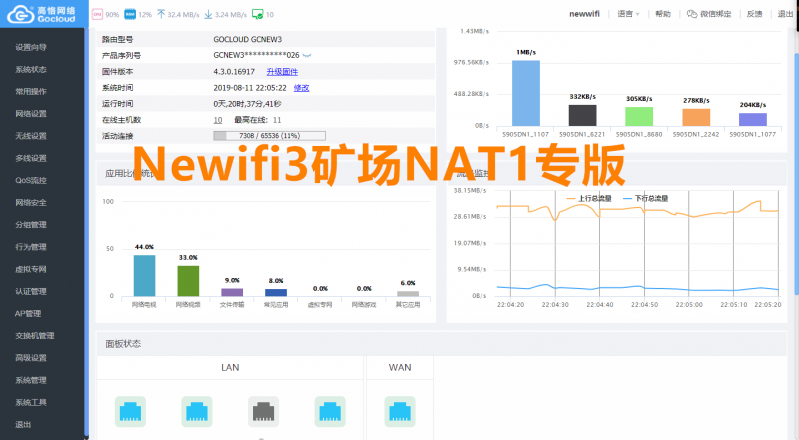Click the uptime value 0天,20时,37分,41秒
Image resolution: width=799 pixels, height=440 pixels.
point(247,103)
